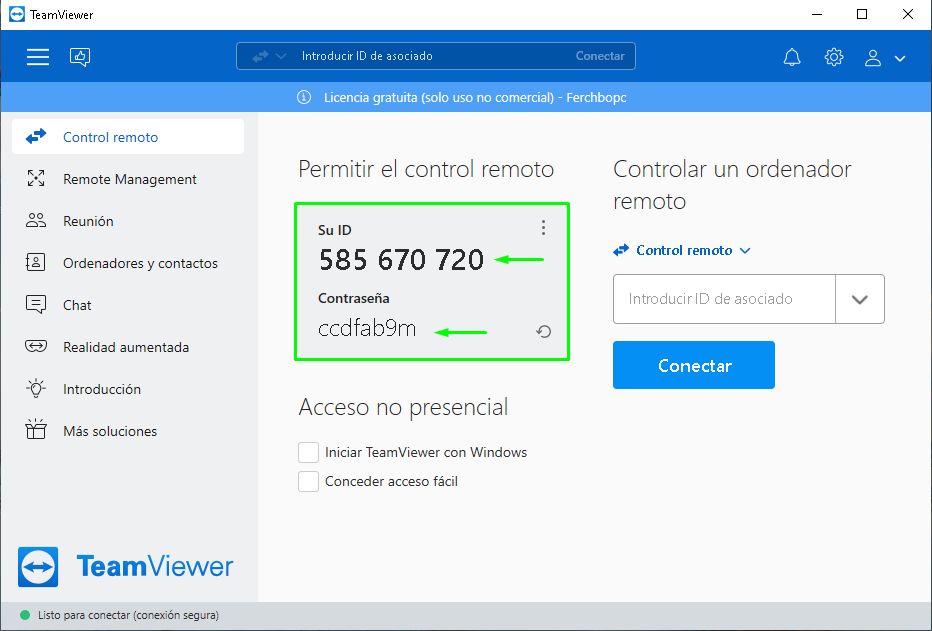932x631 pixels.
Task: Go to Ordenadores y contactos
Action: (x=140, y=264)
